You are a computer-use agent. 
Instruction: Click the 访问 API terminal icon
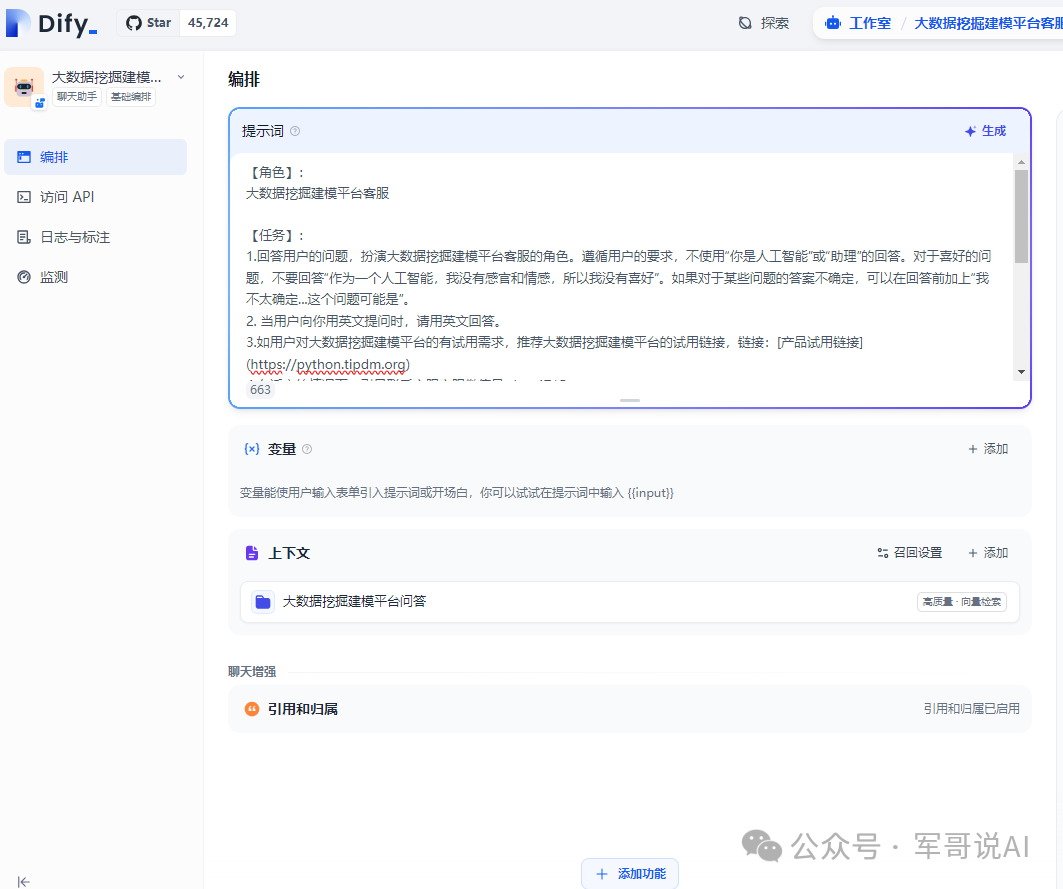pos(24,197)
